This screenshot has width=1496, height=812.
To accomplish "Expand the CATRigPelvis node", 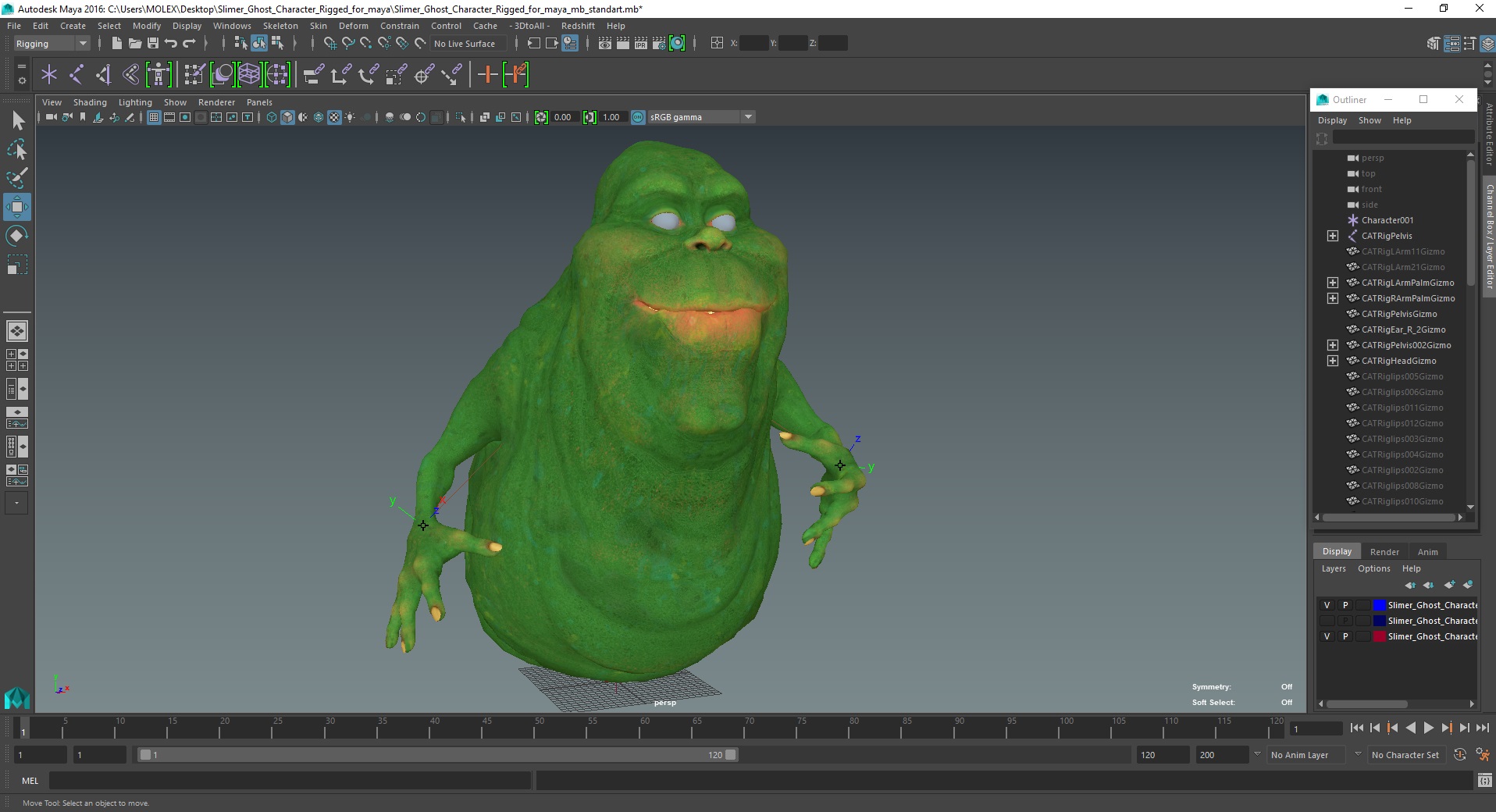I will point(1333,236).
